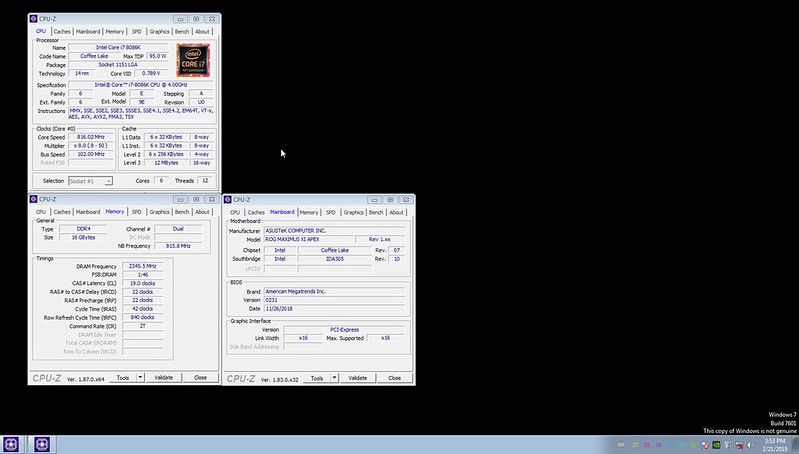Screen dimensions: 799x454
Task: Click the volume speaker tray icon
Action: tap(750, 445)
